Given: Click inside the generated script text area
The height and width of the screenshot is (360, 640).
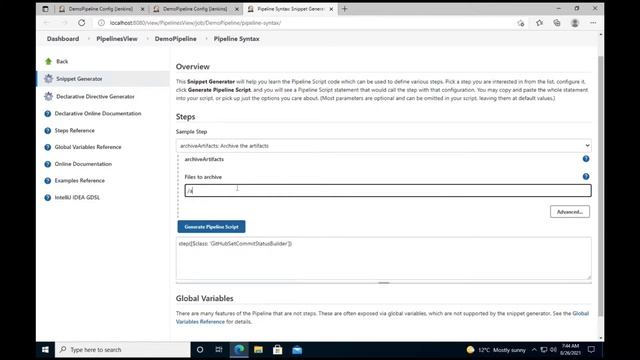Looking at the screenshot, I should 384,258.
